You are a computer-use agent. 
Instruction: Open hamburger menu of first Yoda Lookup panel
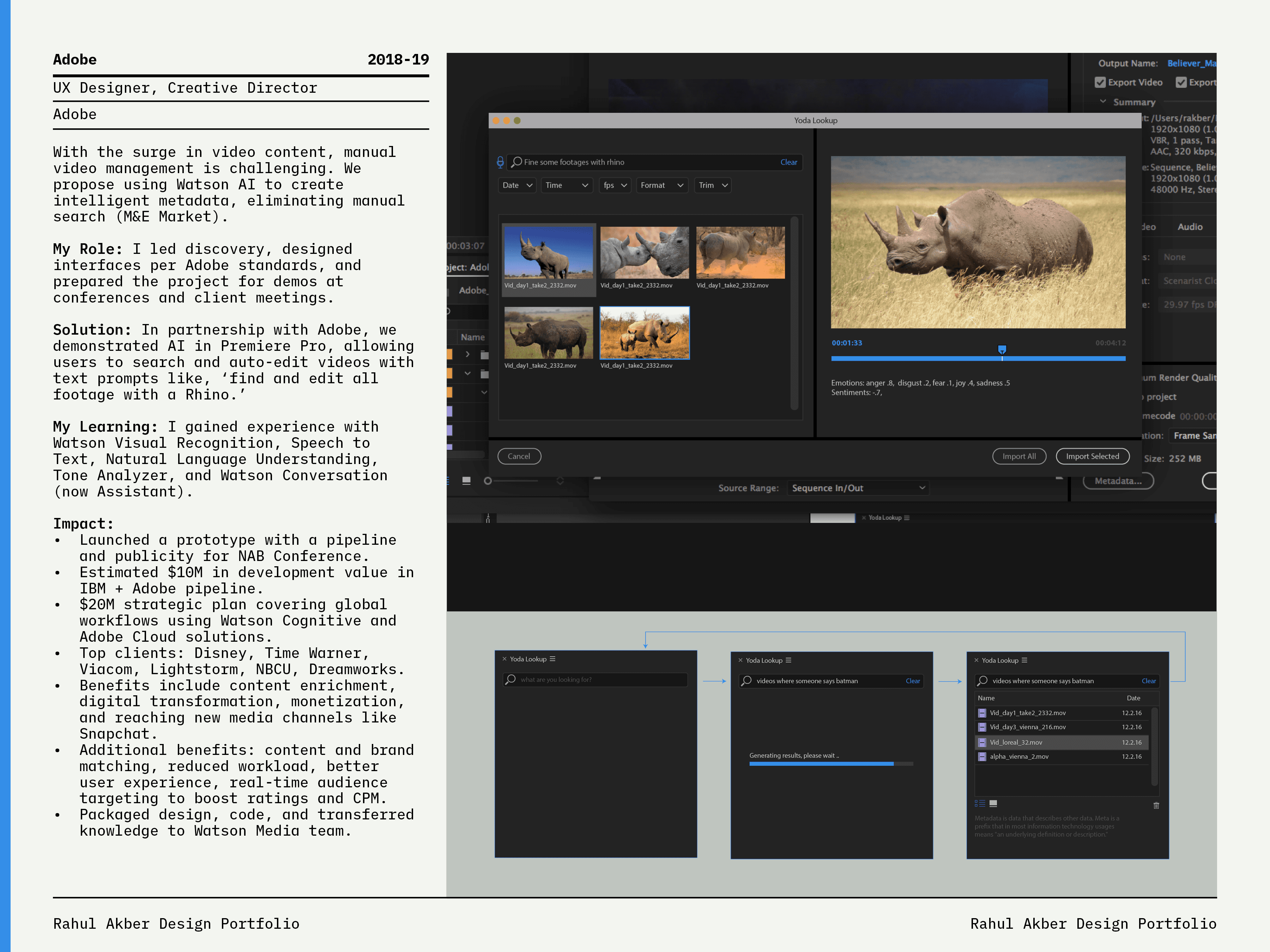(552, 659)
